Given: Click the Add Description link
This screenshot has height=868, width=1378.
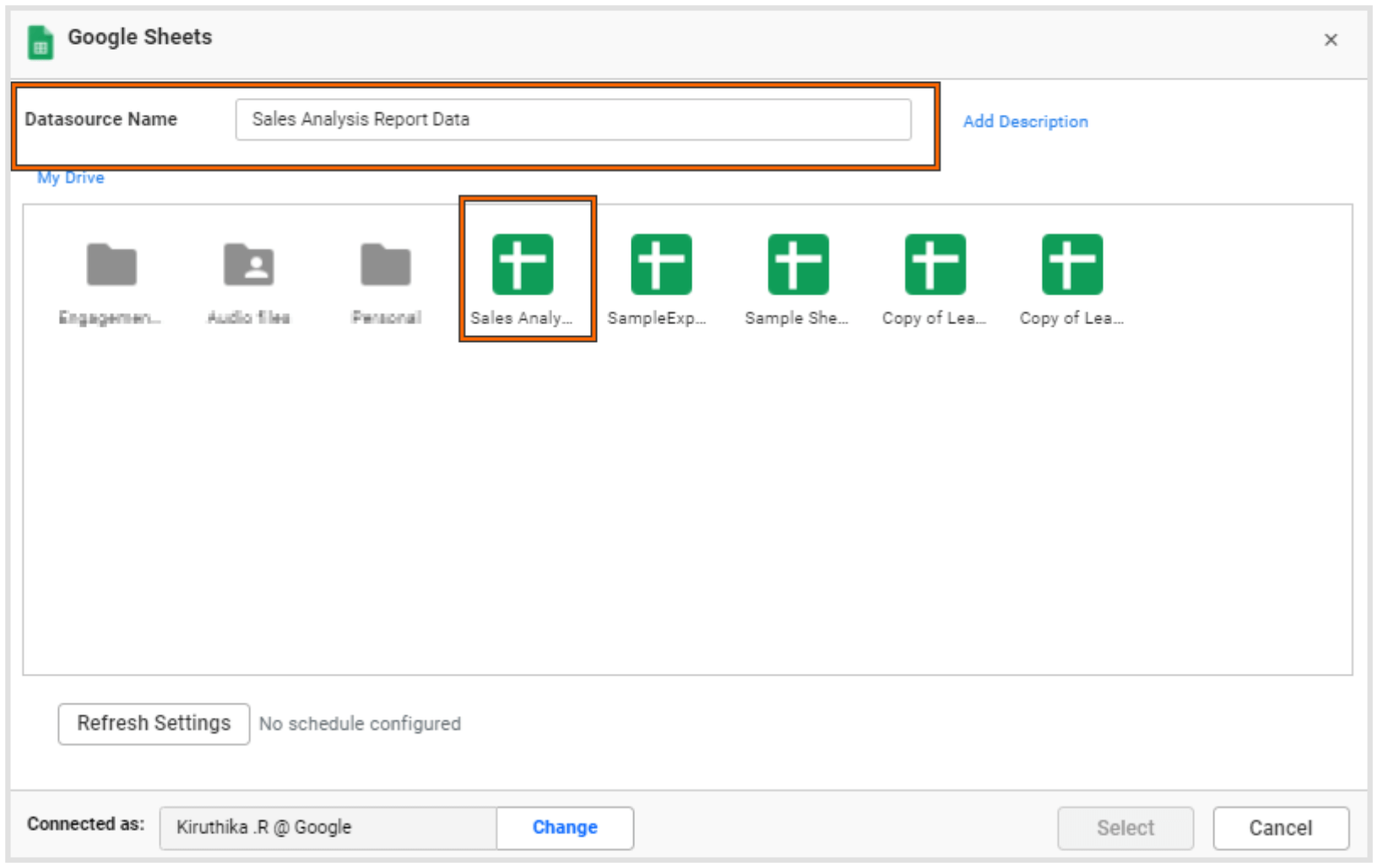Looking at the screenshot, I should pyautogui.click(x=1024, y=121).
